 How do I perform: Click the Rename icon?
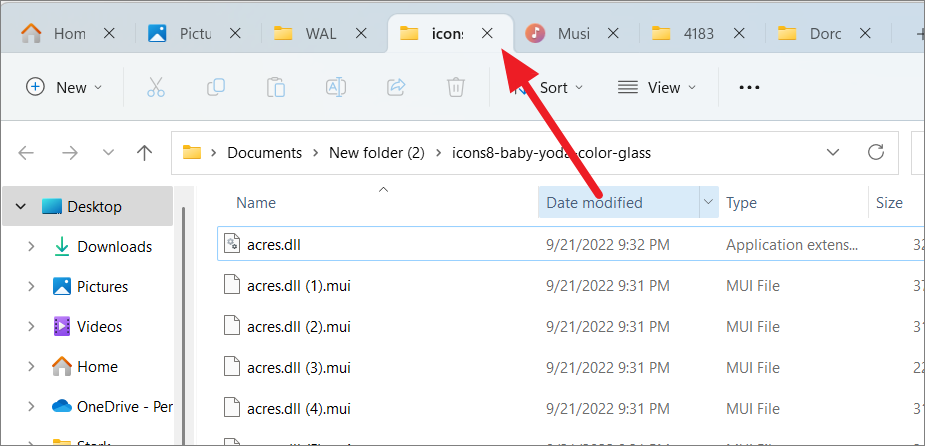[336, 87]
